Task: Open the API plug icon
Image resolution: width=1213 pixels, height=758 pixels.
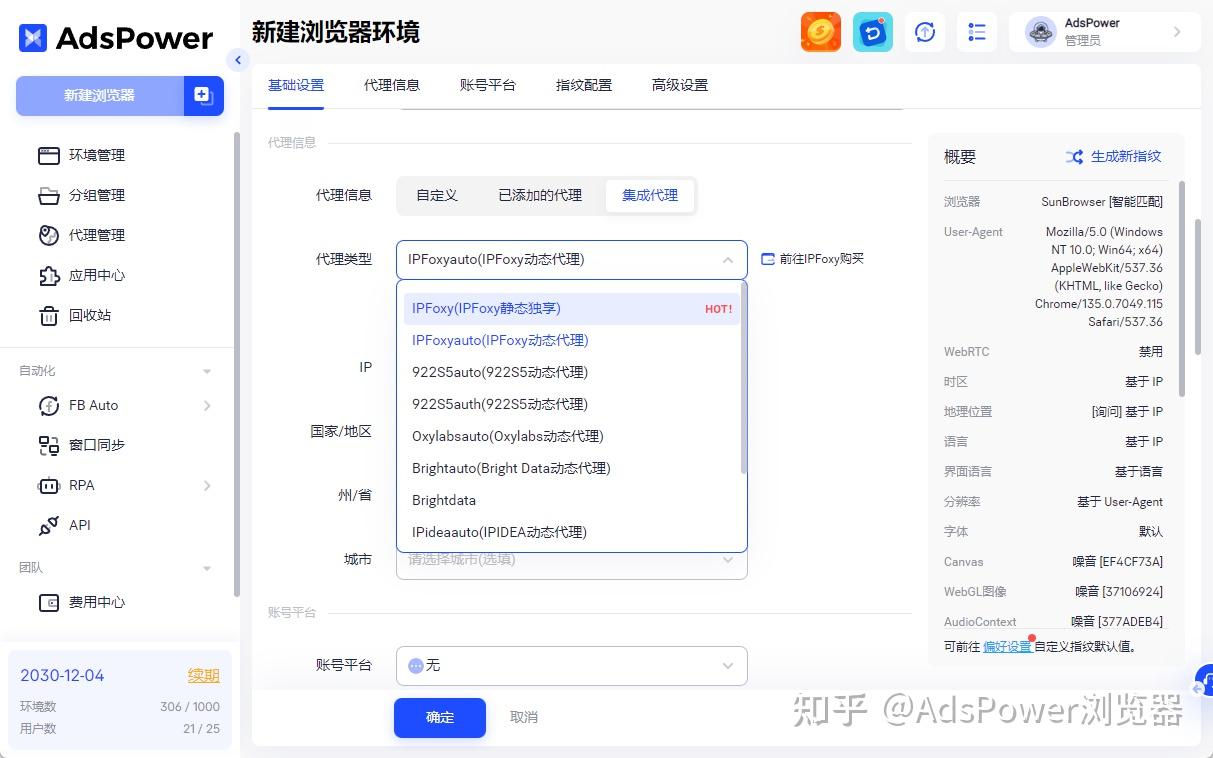Action: coord(49,525)
